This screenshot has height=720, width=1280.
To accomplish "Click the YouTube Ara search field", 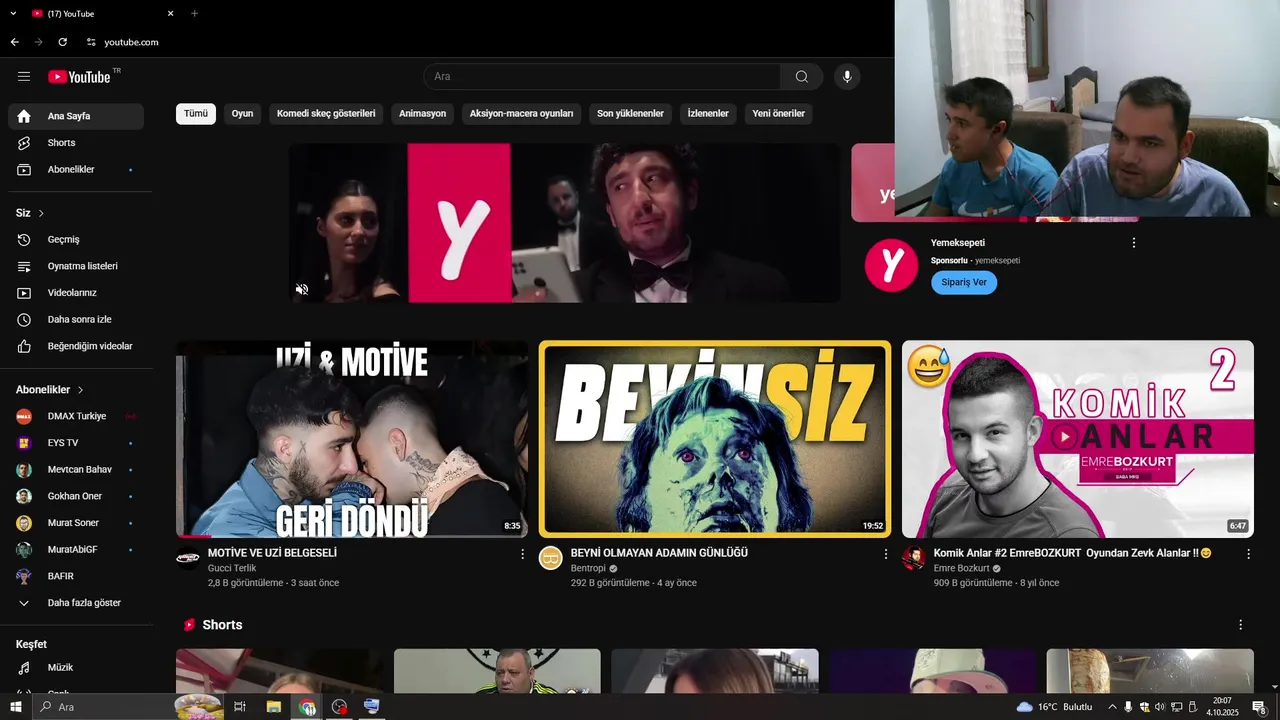I will (x=602, y=77).
